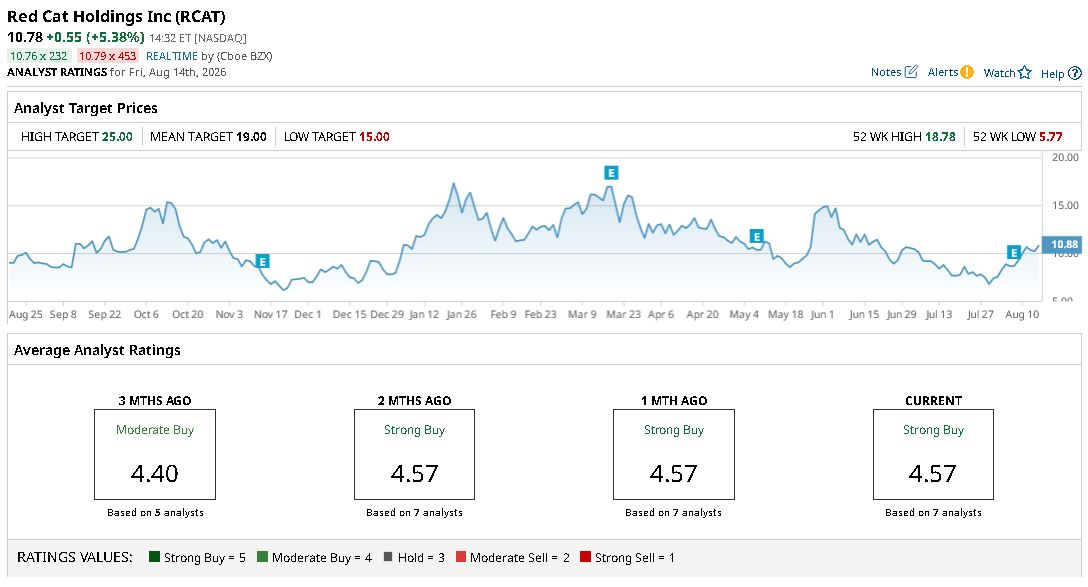Viewport: 1088px width, 587px height.
Task: Click the 52 WK HIGH 18.78 value
Action: click(x=940, y=137)
